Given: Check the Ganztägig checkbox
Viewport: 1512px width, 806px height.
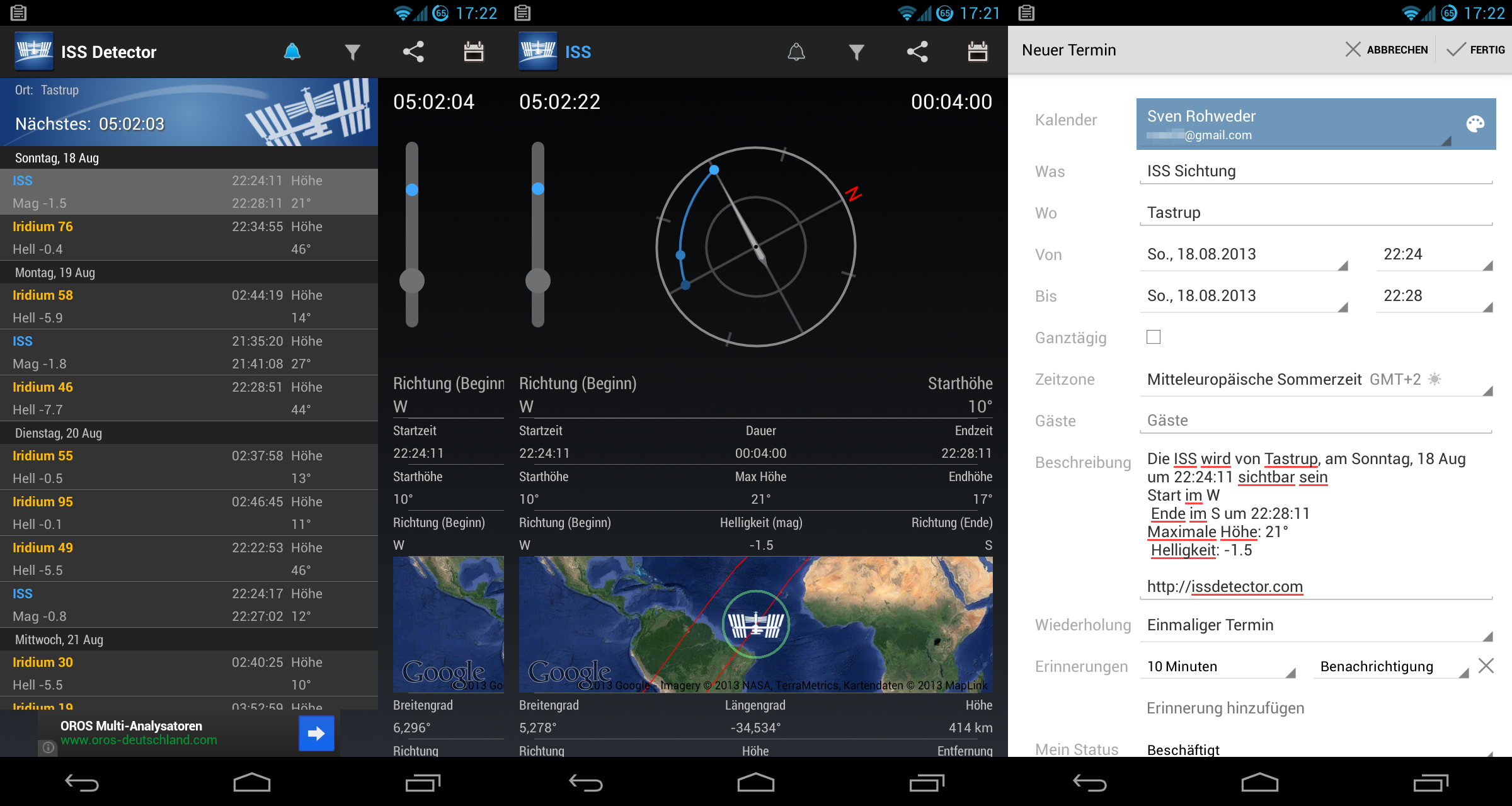Looking at the screenshot, I should (1154, 337).
